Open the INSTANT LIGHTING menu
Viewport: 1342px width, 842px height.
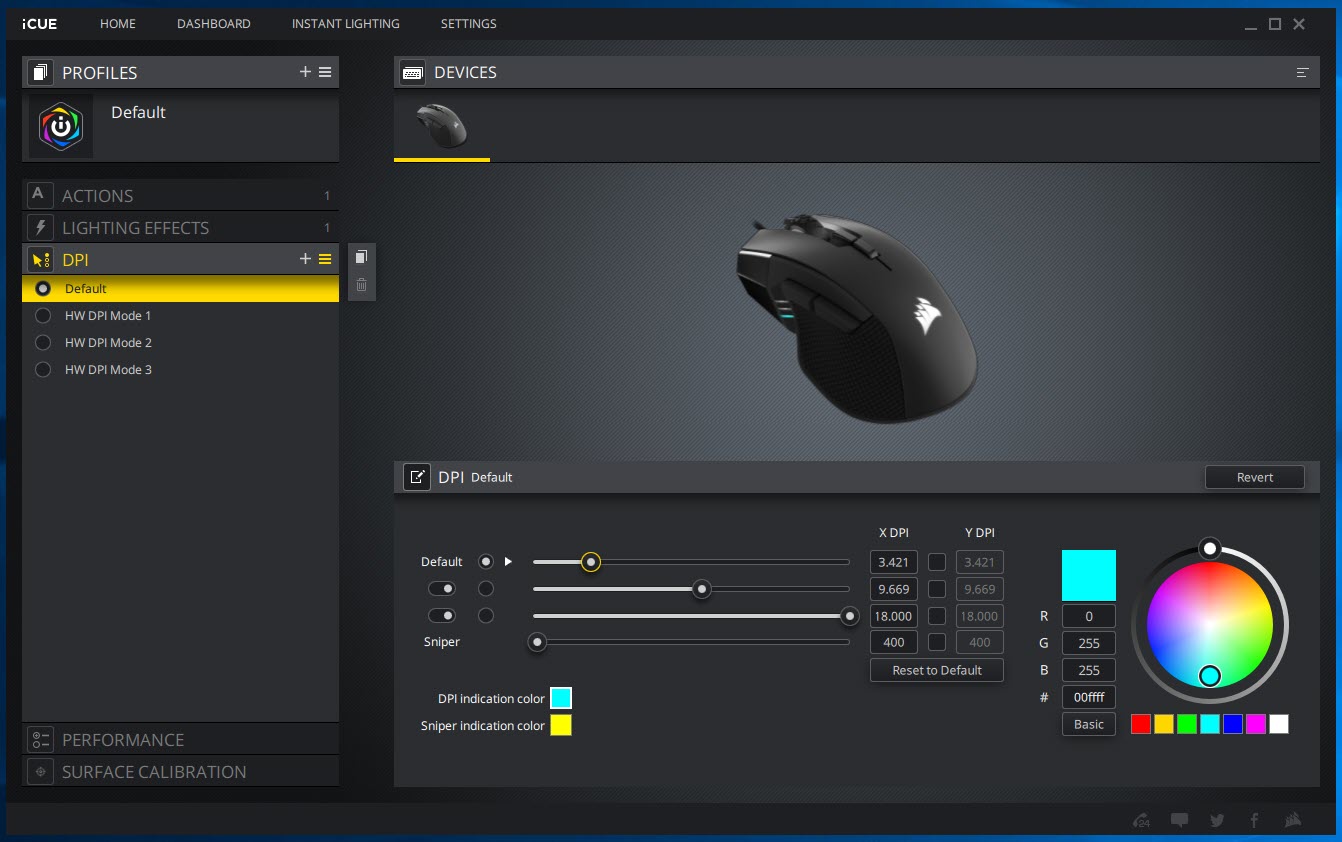coord(346,24)
